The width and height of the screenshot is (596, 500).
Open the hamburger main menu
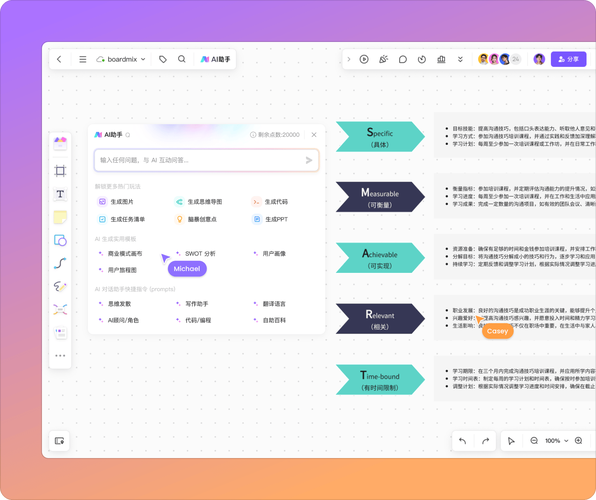(x=82, y=59)
